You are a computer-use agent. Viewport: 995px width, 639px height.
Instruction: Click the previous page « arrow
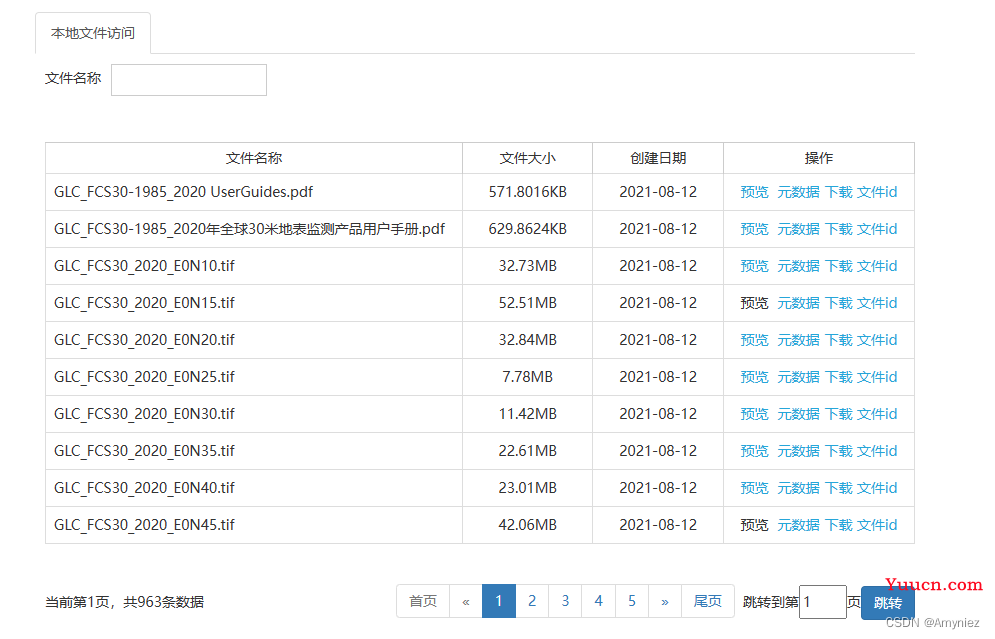(466, 601)
